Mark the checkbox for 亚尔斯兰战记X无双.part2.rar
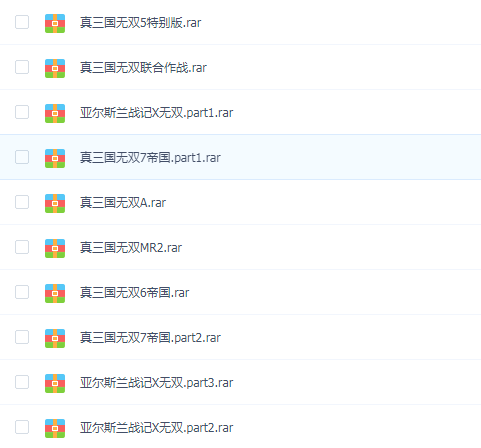481x448 pixels. (x=22, y=427)
